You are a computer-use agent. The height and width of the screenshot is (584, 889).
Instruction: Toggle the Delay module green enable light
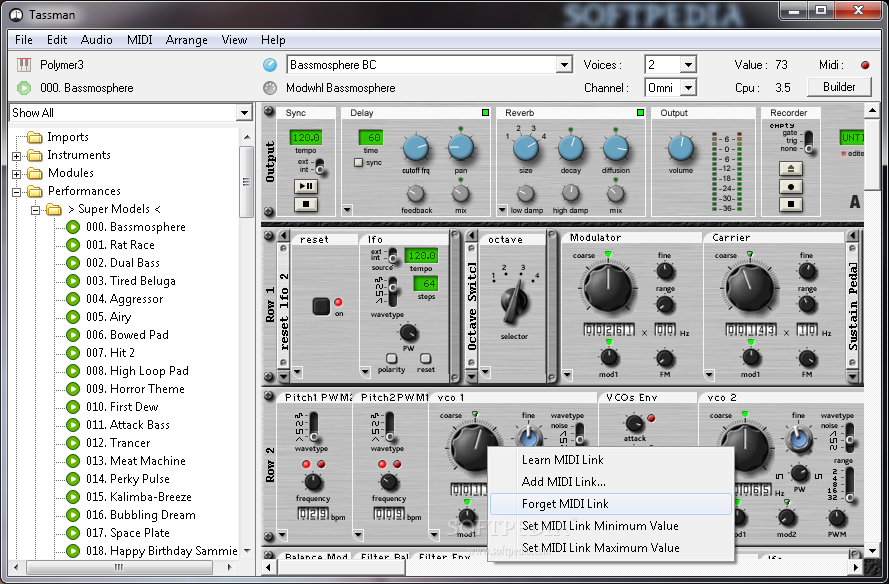pos(485,113)
